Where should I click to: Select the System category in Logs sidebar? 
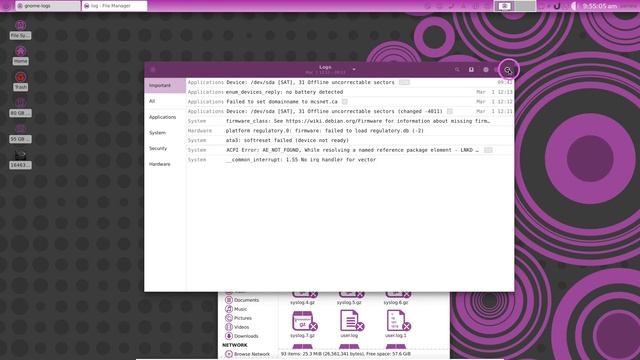[x=165, y=133]
